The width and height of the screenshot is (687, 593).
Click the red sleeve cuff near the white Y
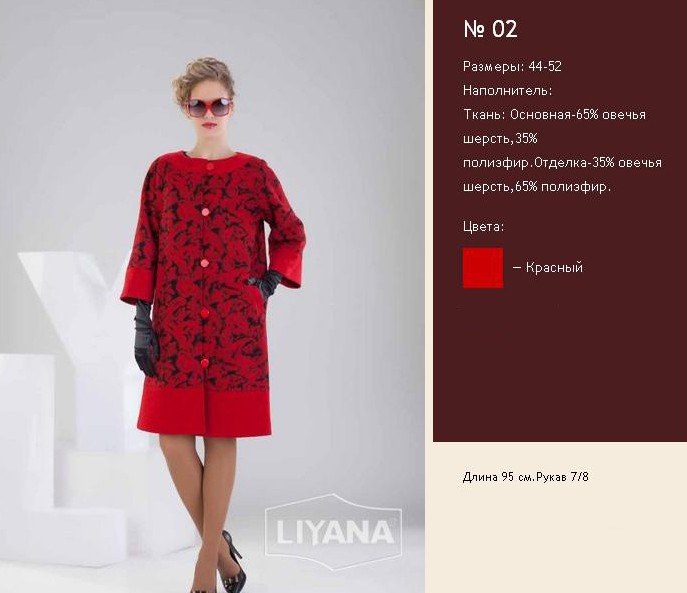click(x=137, y=288)
